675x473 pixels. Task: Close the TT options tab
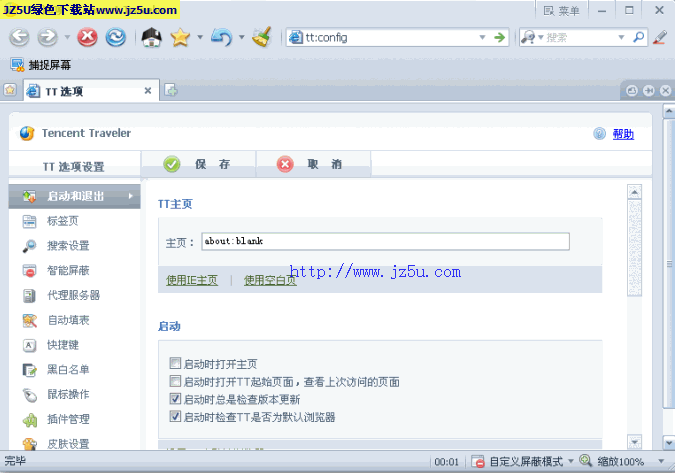coord(148,91)
